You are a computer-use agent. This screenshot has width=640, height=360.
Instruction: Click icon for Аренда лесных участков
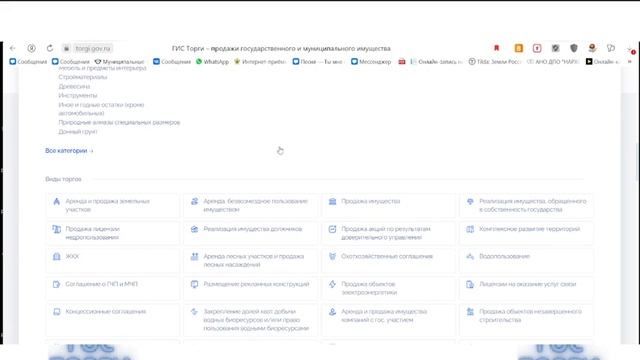tap(194, 256)
